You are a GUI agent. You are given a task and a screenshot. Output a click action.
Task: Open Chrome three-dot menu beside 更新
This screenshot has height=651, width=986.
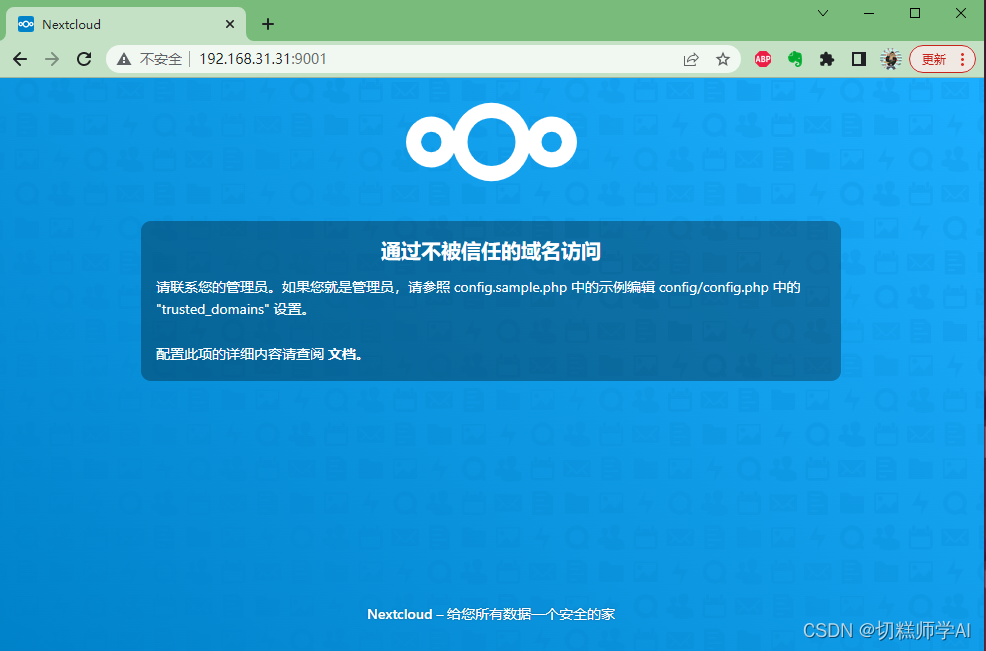(962, 59)
